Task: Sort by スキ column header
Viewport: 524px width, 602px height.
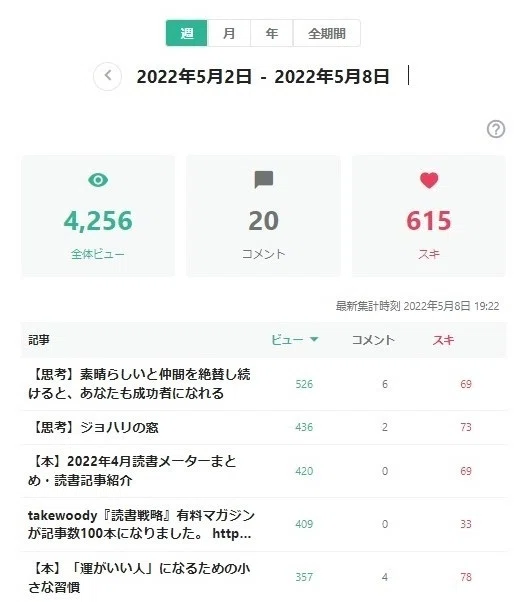Action: [443, 340]
